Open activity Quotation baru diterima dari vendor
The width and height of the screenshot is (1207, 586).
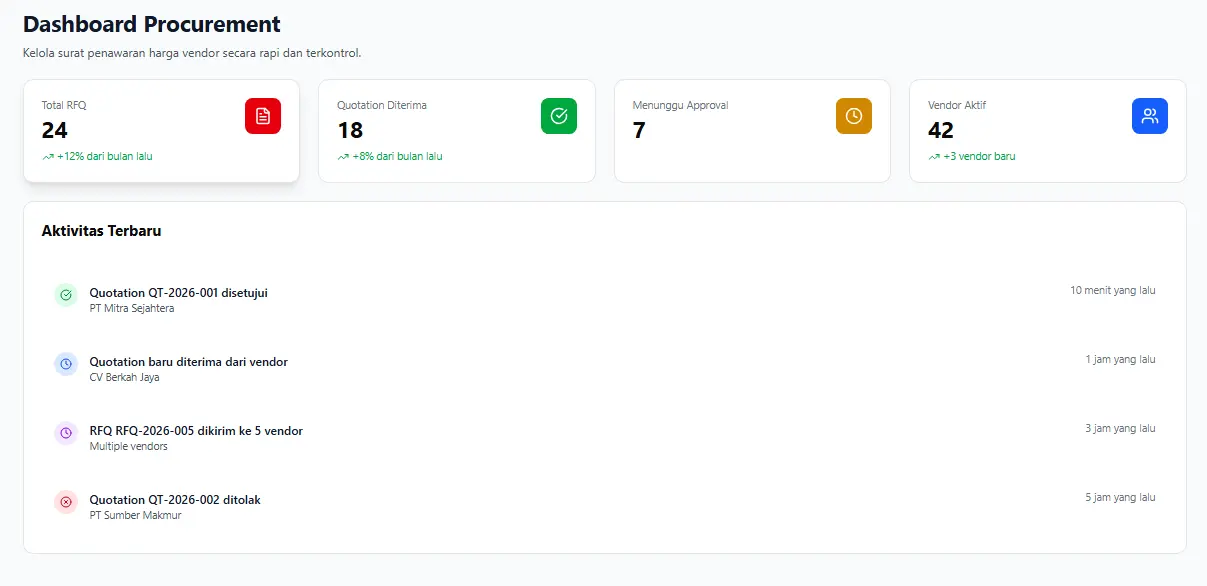pos(189,364)
